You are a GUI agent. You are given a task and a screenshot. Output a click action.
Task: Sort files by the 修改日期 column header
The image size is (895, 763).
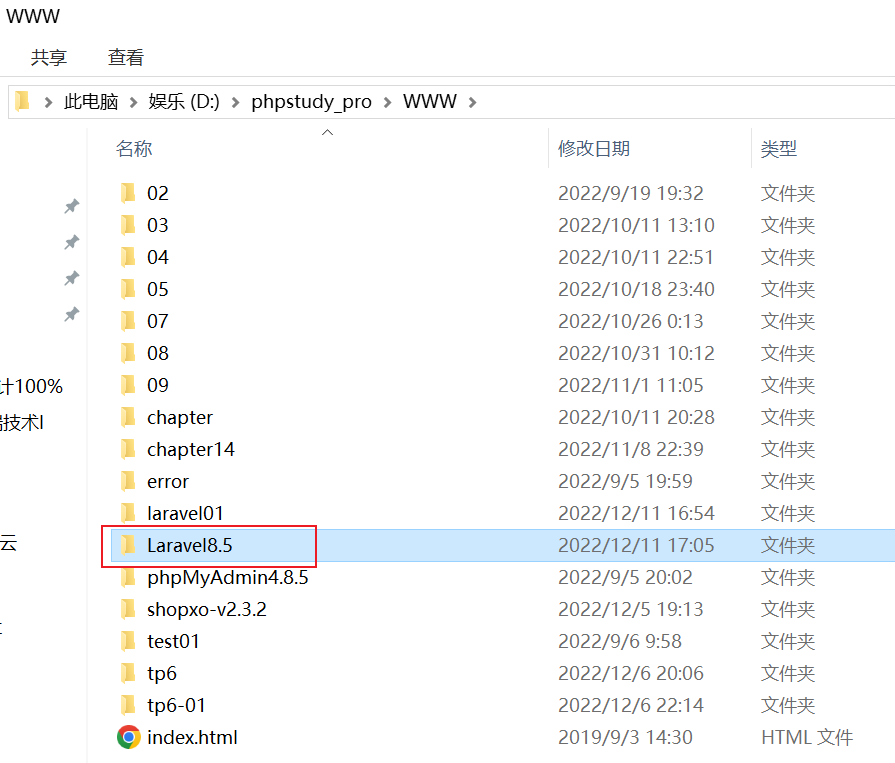pos(594,148)
